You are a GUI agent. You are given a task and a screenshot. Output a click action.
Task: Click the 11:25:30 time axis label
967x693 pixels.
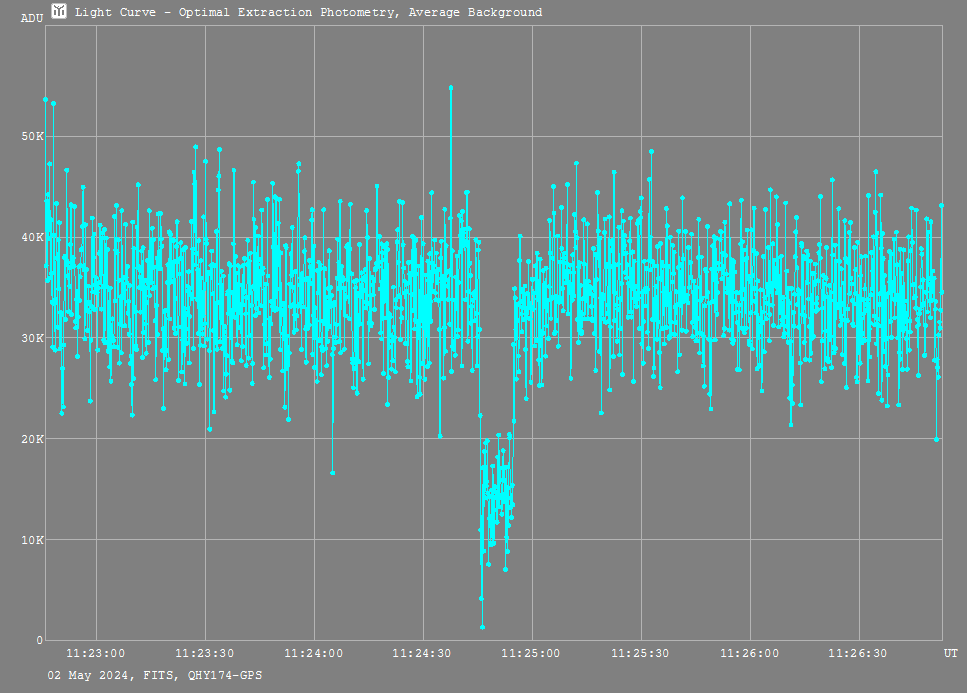tap(640, 654)
